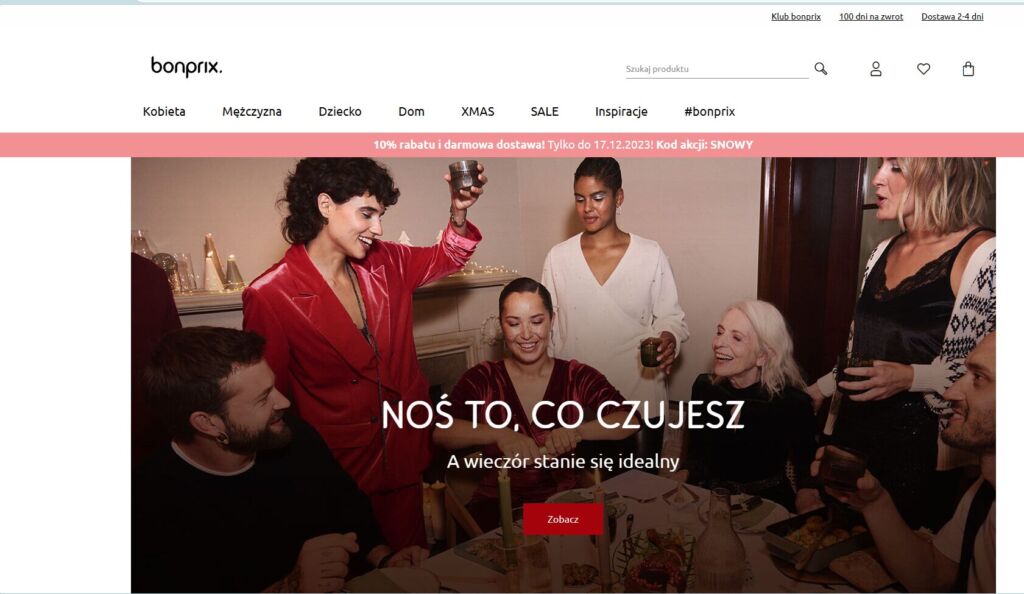The image size is (1024, 594).
Task: Select the #bonprix menu item
Action: [x=709, y=112]
